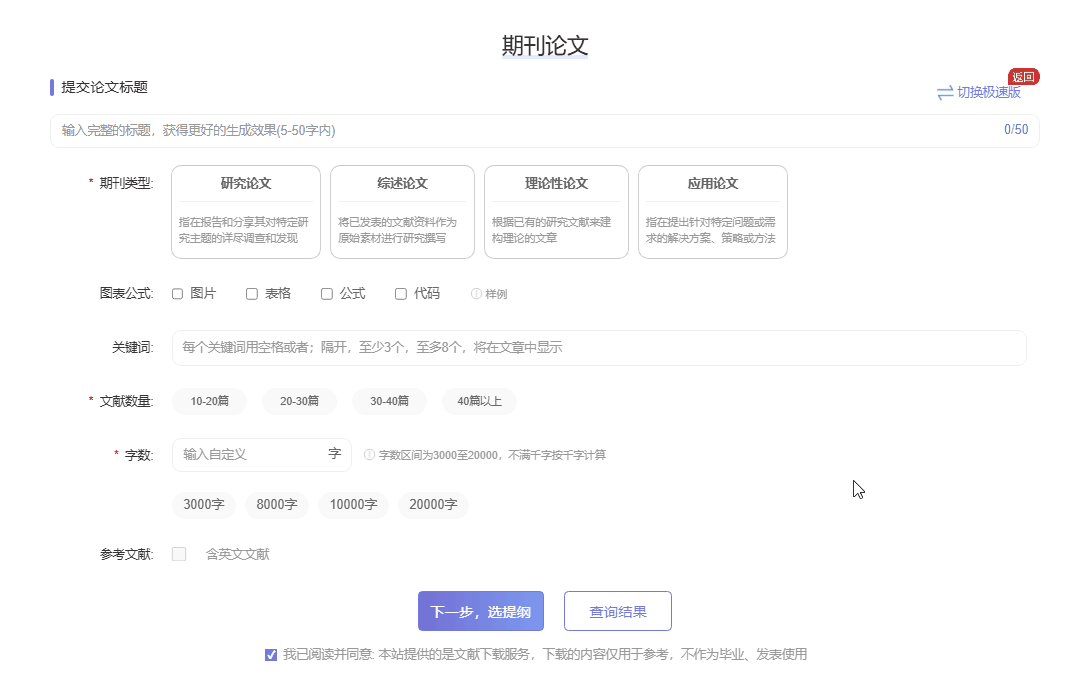Click the info icon next to 样例

click(476, 294)
